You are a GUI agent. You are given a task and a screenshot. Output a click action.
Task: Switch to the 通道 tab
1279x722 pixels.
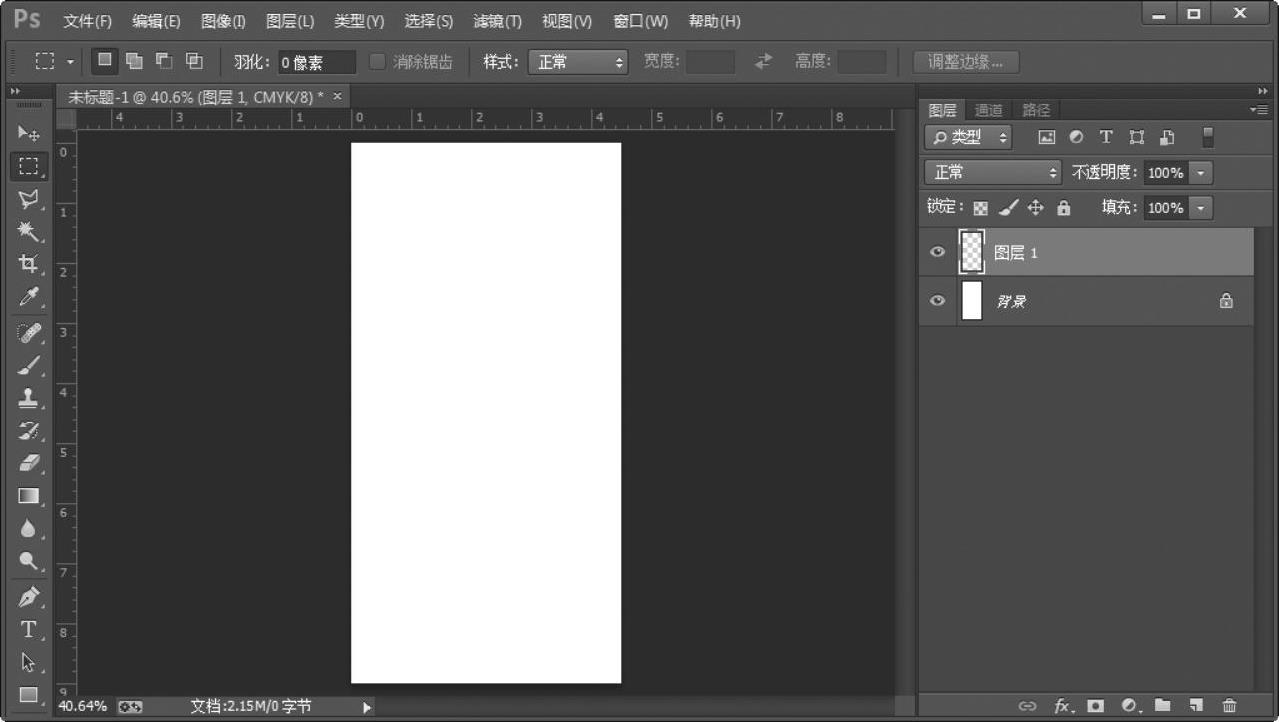[988, 110]
